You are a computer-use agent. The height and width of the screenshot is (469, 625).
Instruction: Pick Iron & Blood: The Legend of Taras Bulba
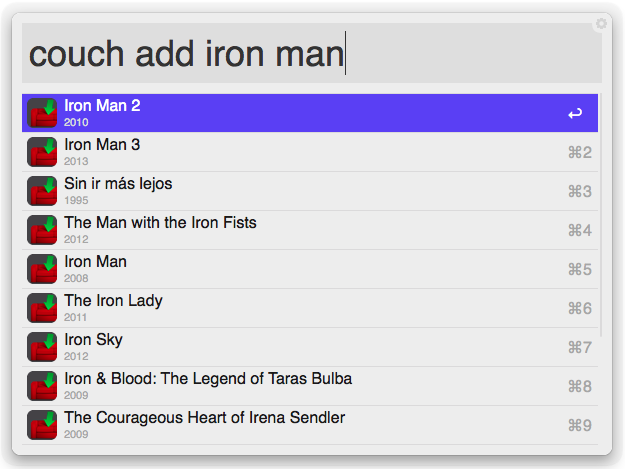tap(300, 386)
